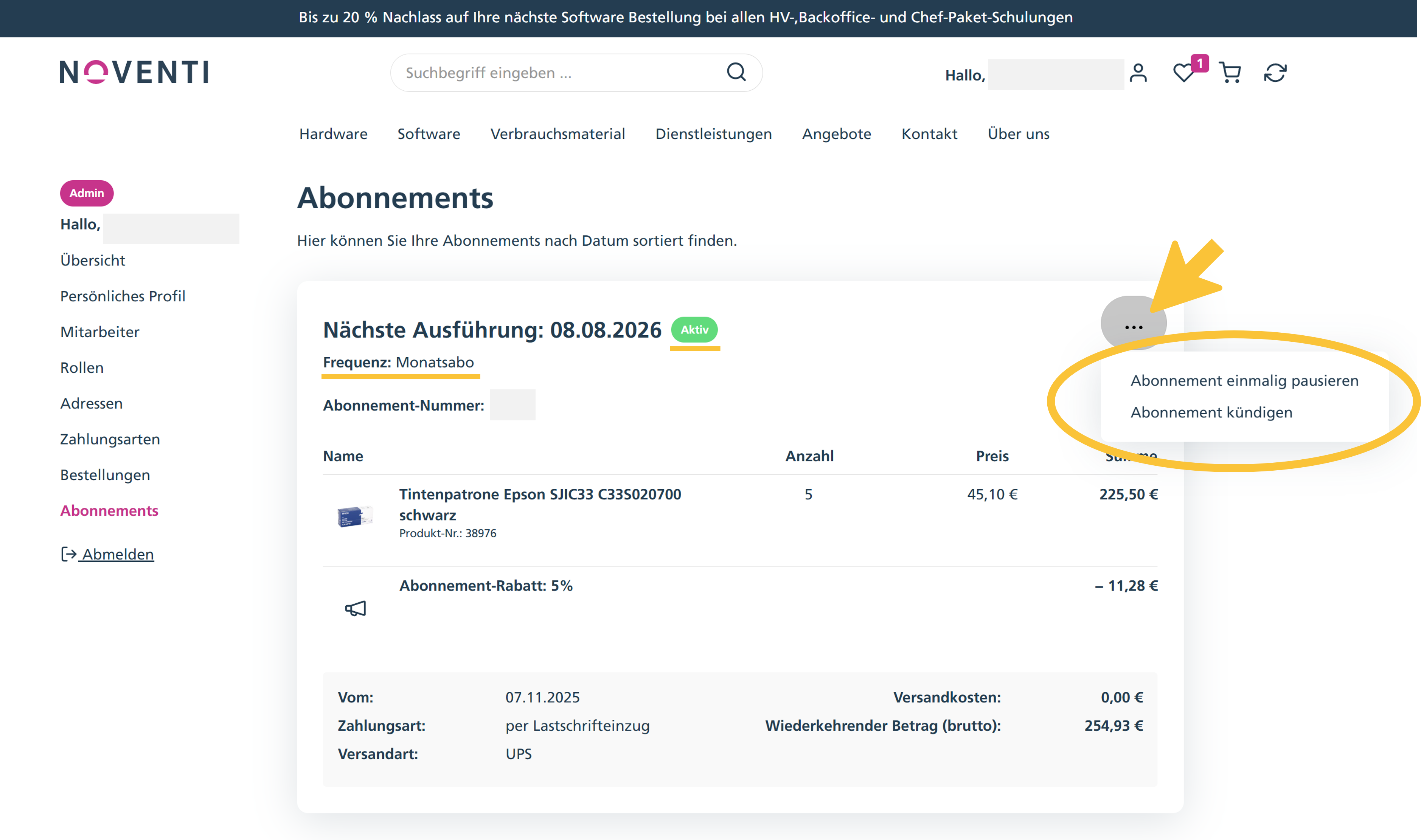Click the refresh arrows icon
1421x840 pixels.
coord(1275,73)
